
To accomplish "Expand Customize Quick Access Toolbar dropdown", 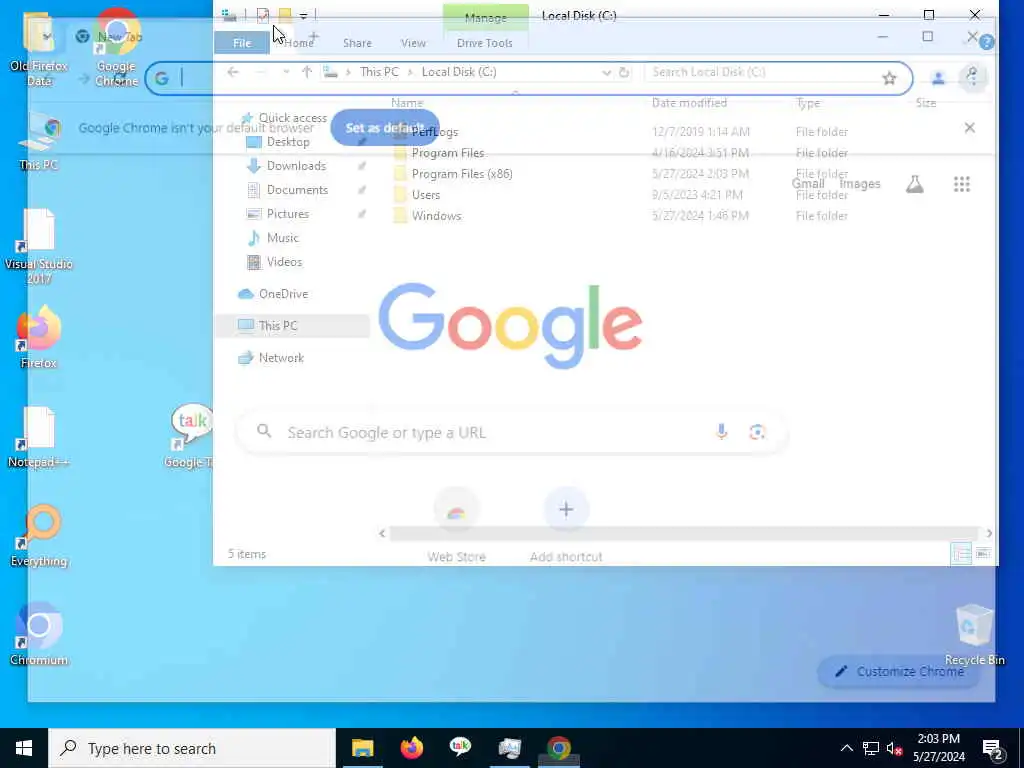I will point(304,16).
